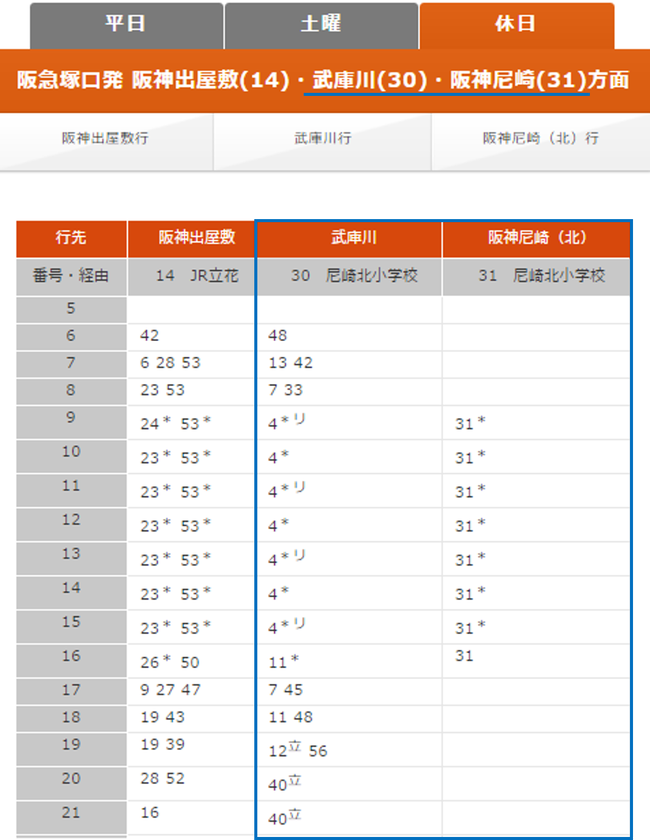This screenshot has height=840, width=650.
Task: Click times 6 28 53 at hour 7
Action: (x=170, y=364)
